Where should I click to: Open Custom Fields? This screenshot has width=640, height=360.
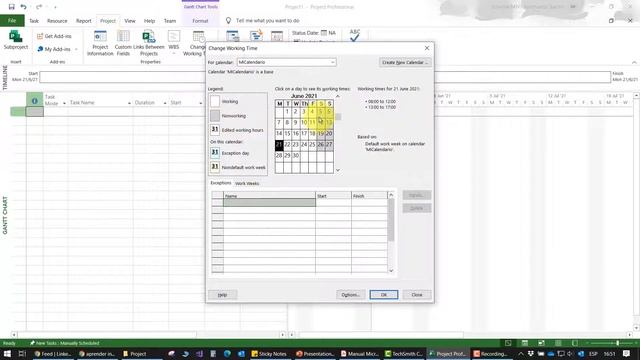pos(123,43)
